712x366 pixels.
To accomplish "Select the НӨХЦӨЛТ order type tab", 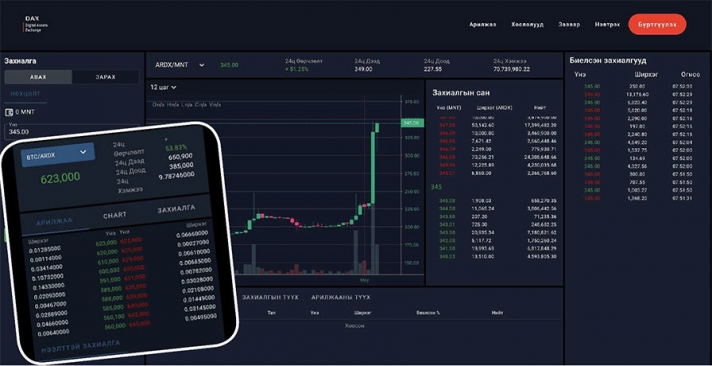I will (x=25, y=94).
